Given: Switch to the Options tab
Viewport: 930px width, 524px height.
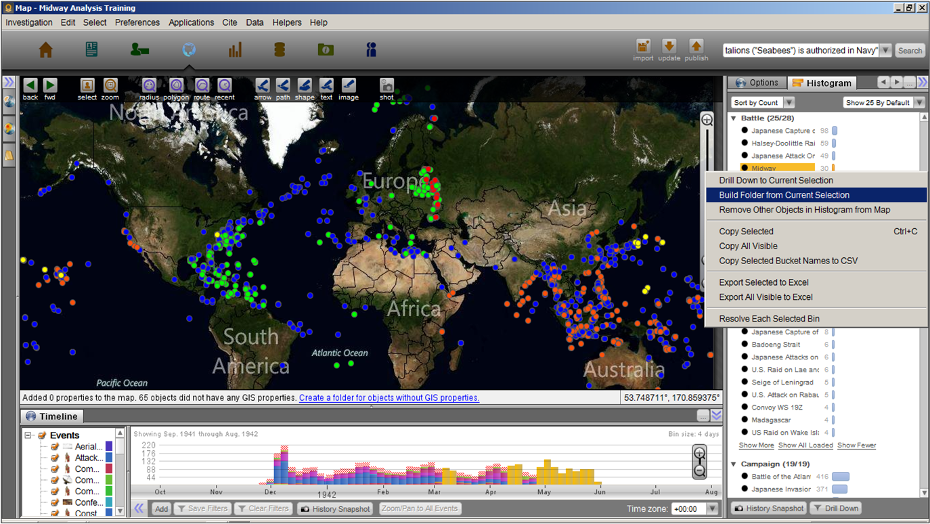Looking at the screenshot, I should 757,82.
